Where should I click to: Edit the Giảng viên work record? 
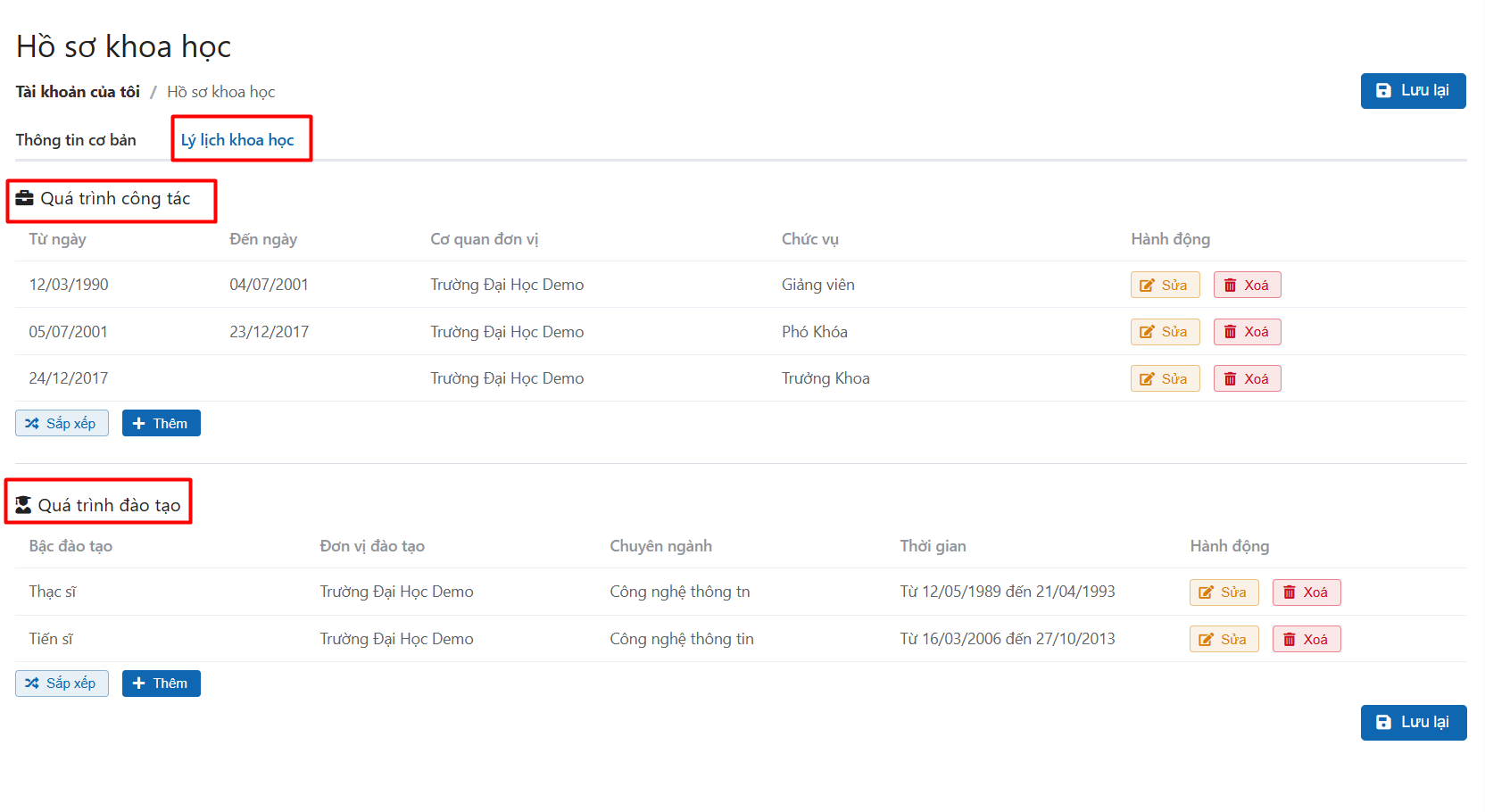[x=1165, y=286]
